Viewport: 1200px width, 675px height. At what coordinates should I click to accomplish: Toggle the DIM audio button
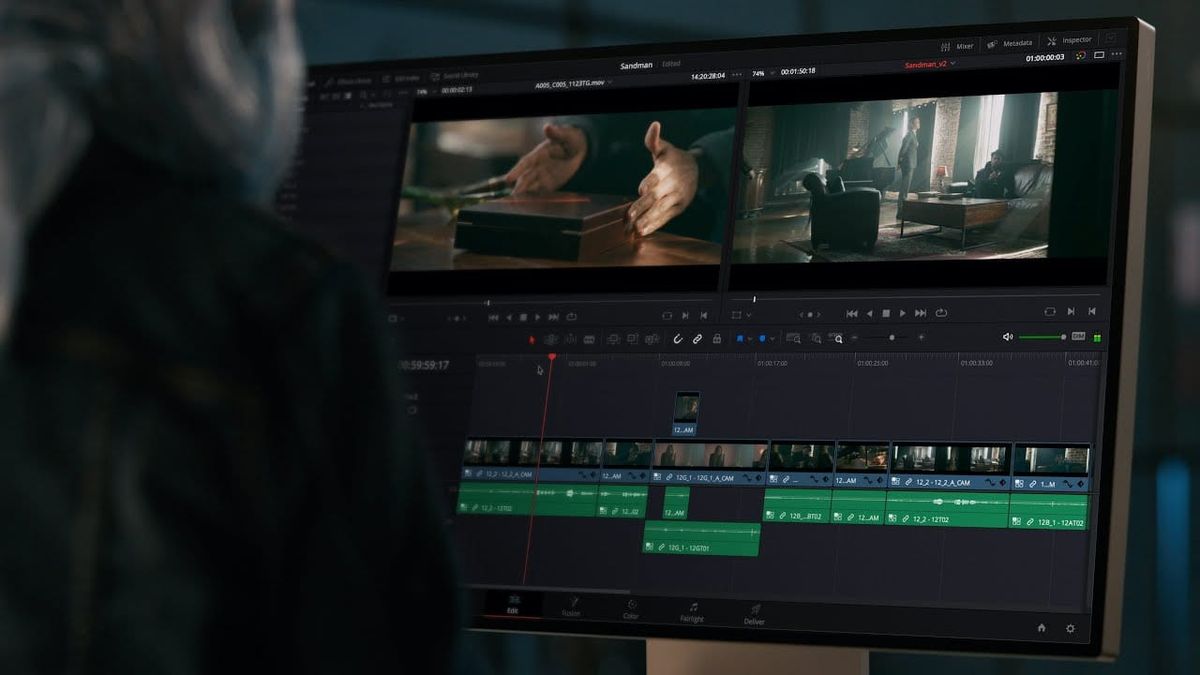coord(1078,336)
